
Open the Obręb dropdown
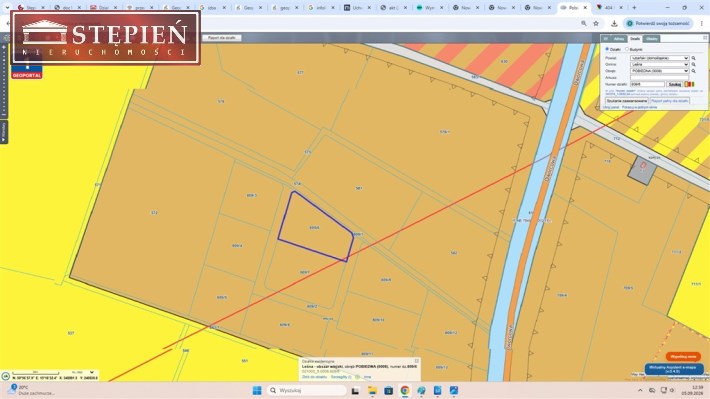pyautogui.click(x=660, y=71)
